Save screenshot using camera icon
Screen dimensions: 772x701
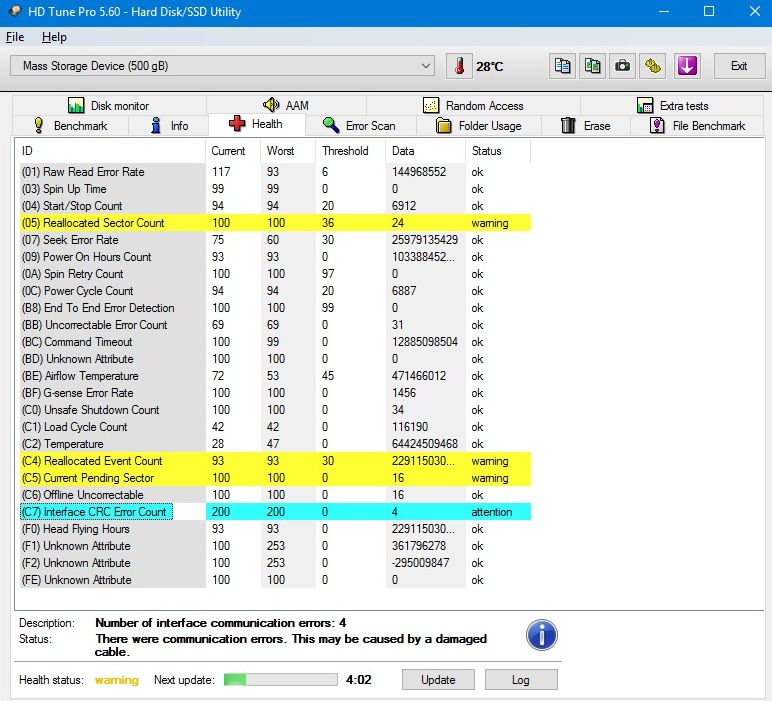(x=622, y=66)
